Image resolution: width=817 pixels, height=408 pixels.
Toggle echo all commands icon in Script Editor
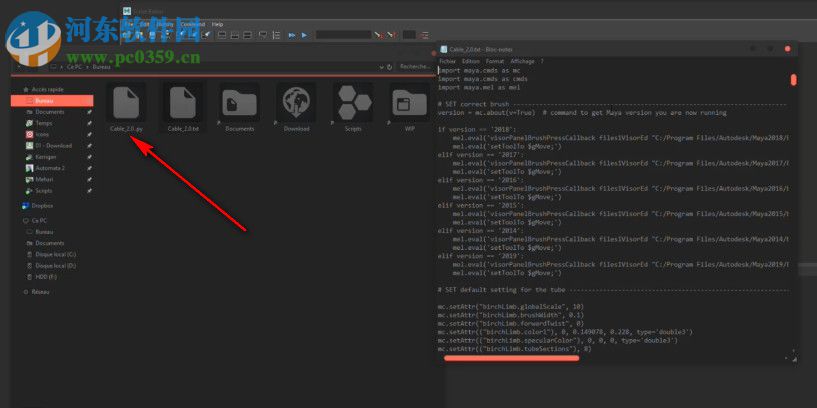coord(263,35)
